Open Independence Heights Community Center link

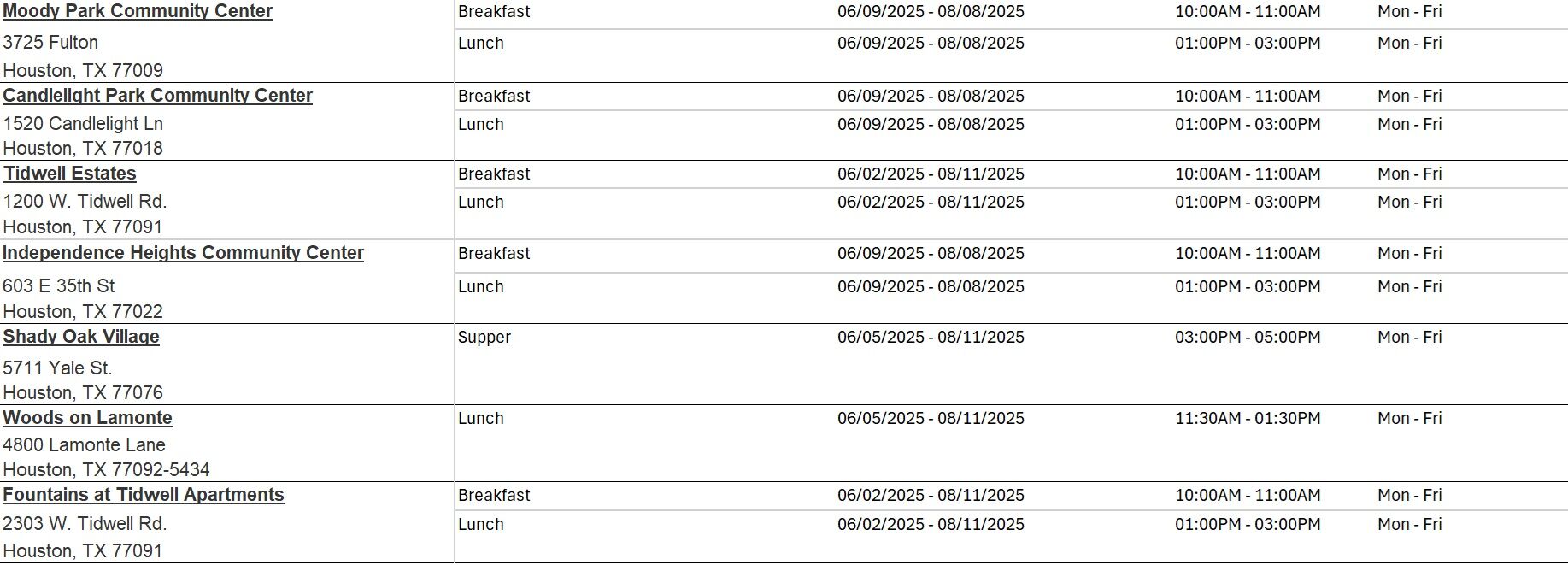coord(183,253)
